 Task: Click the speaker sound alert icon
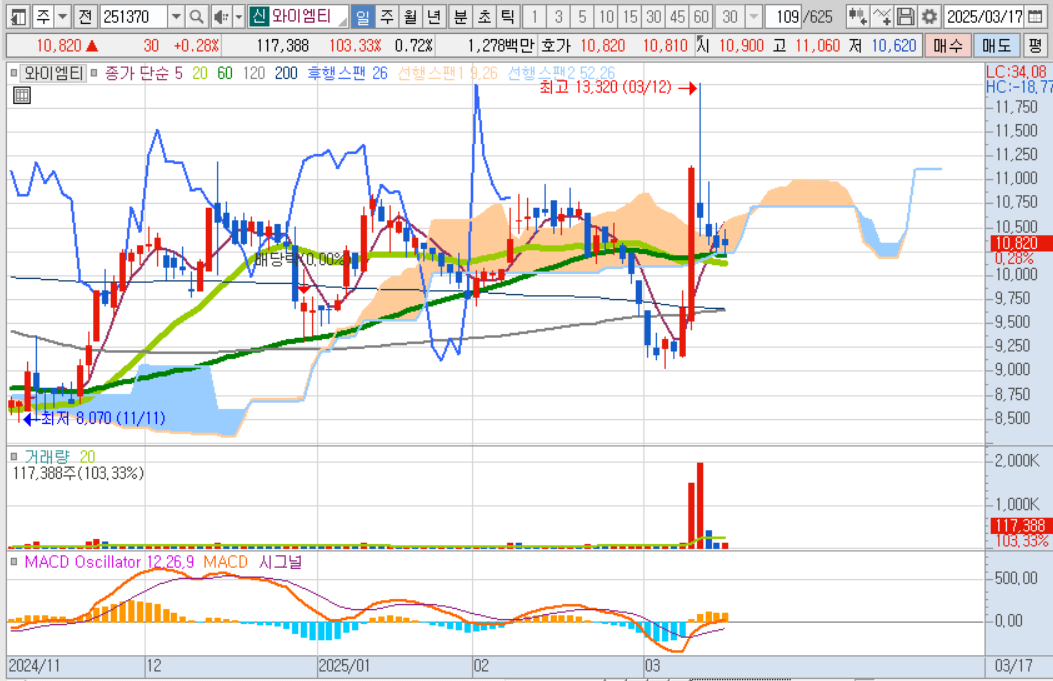(220, 16)
